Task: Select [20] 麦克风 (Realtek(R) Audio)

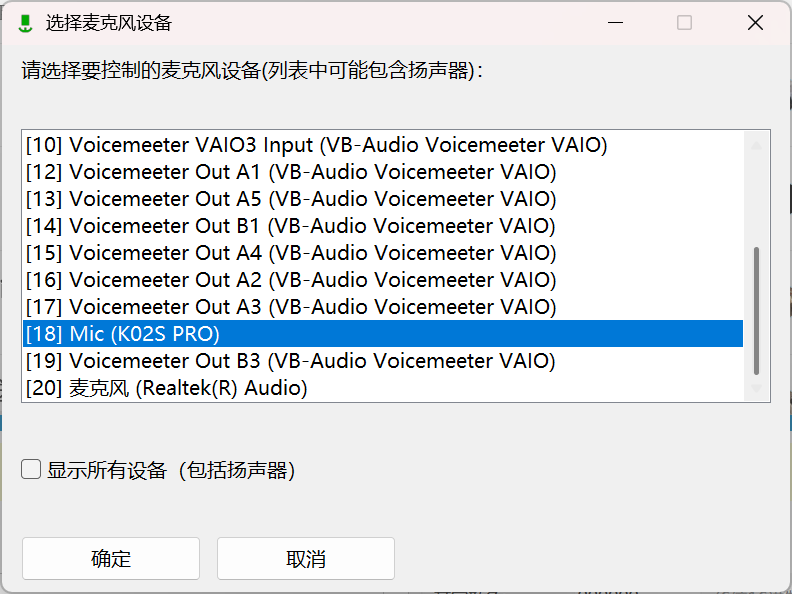Action: [383, 388]
